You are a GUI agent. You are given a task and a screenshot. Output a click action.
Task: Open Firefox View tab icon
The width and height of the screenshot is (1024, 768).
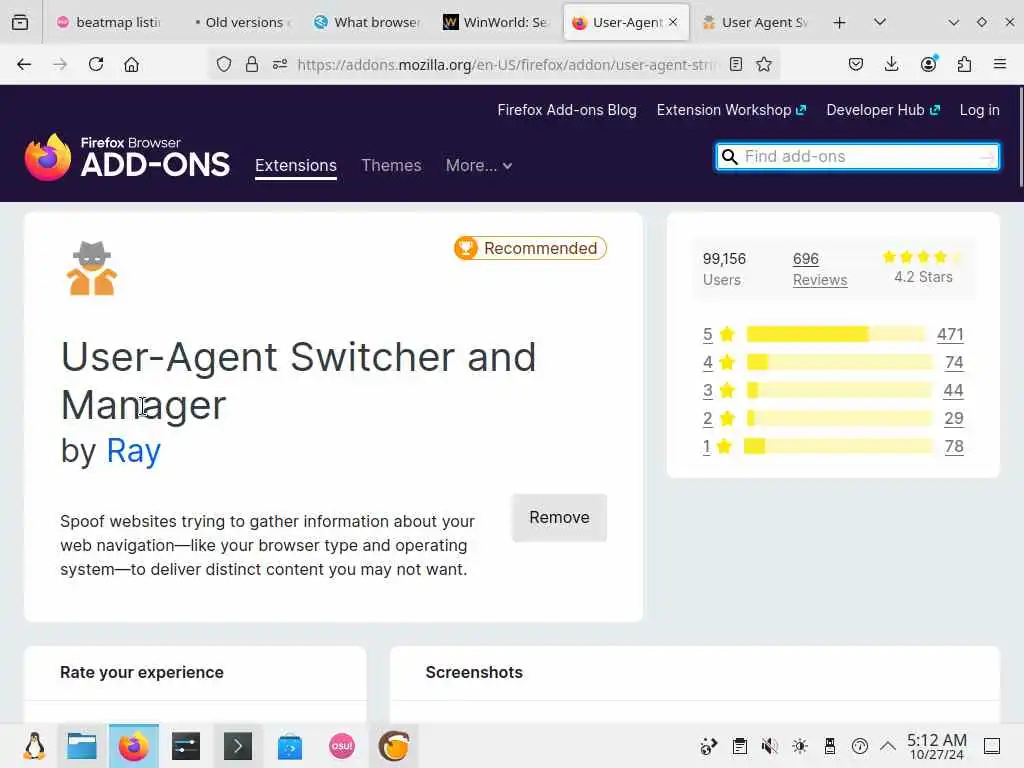[x=20, y=22]
